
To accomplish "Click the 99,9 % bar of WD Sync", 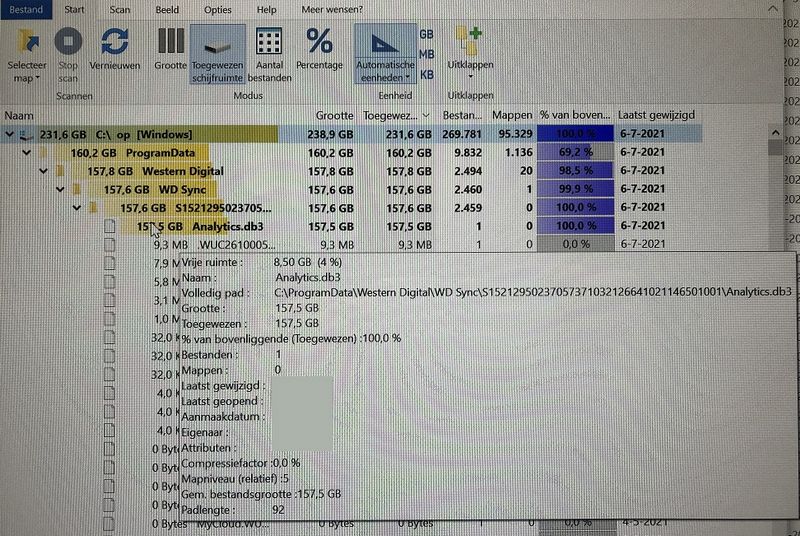I will coord(576,189).
